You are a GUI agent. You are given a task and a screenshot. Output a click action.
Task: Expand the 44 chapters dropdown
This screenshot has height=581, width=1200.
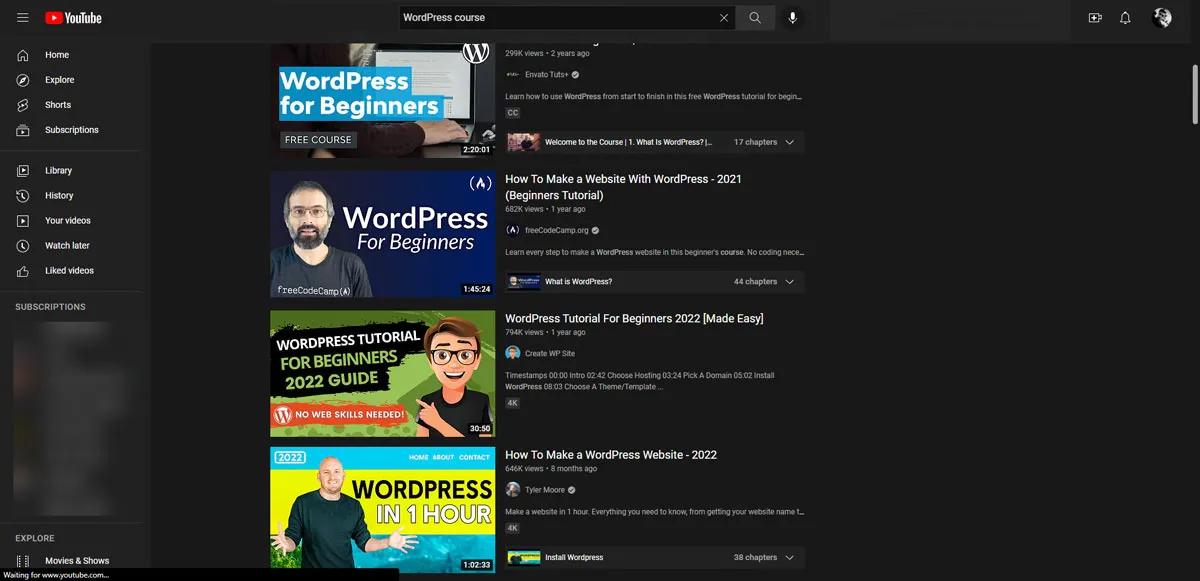pos(790,282)
